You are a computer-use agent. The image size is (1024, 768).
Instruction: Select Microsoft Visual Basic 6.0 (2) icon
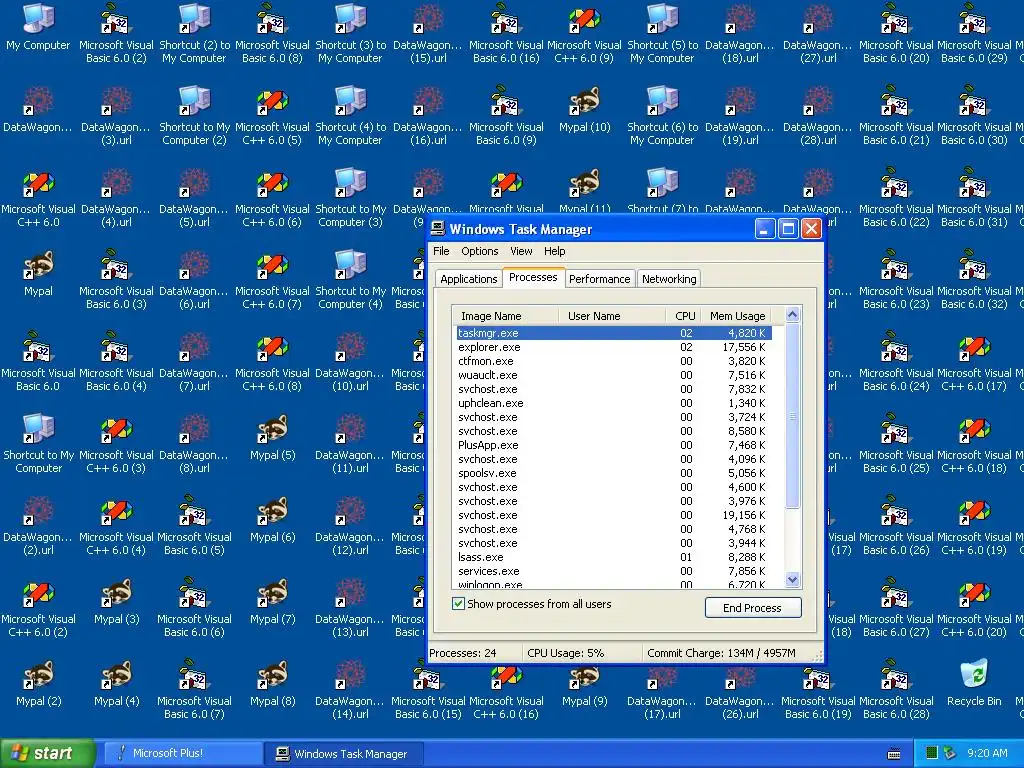click(116, 33)
